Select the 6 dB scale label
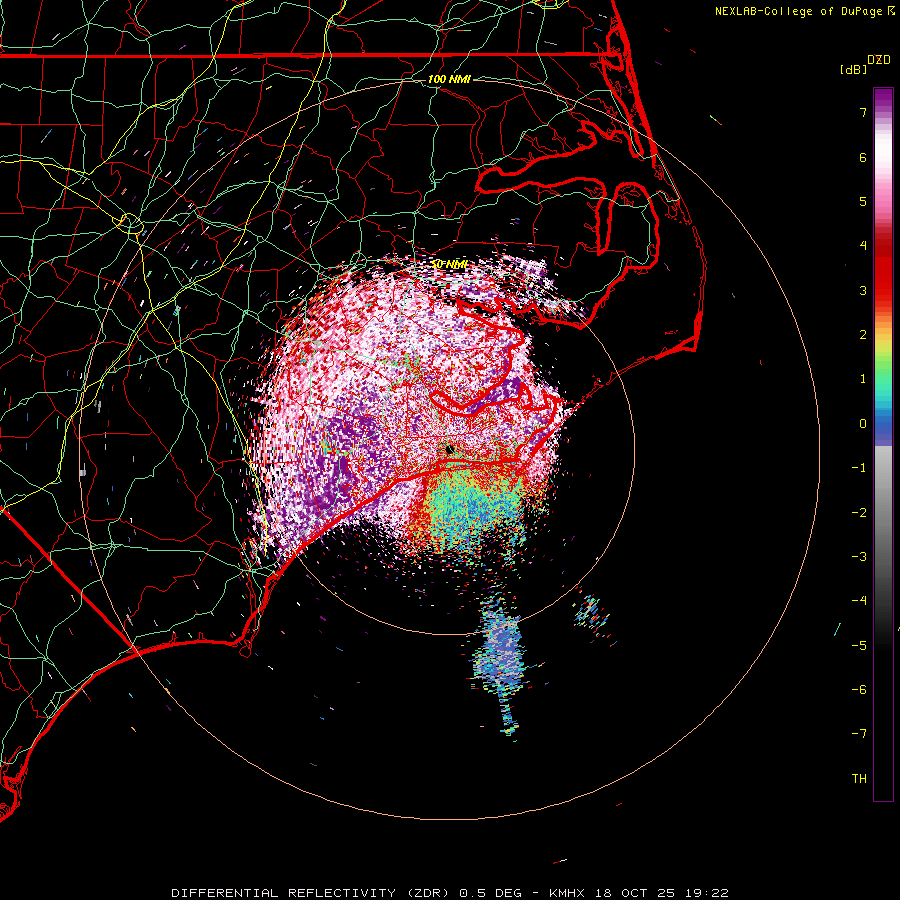Image resolution: width=900 pixels, height=900 pixels. [863, 157]
